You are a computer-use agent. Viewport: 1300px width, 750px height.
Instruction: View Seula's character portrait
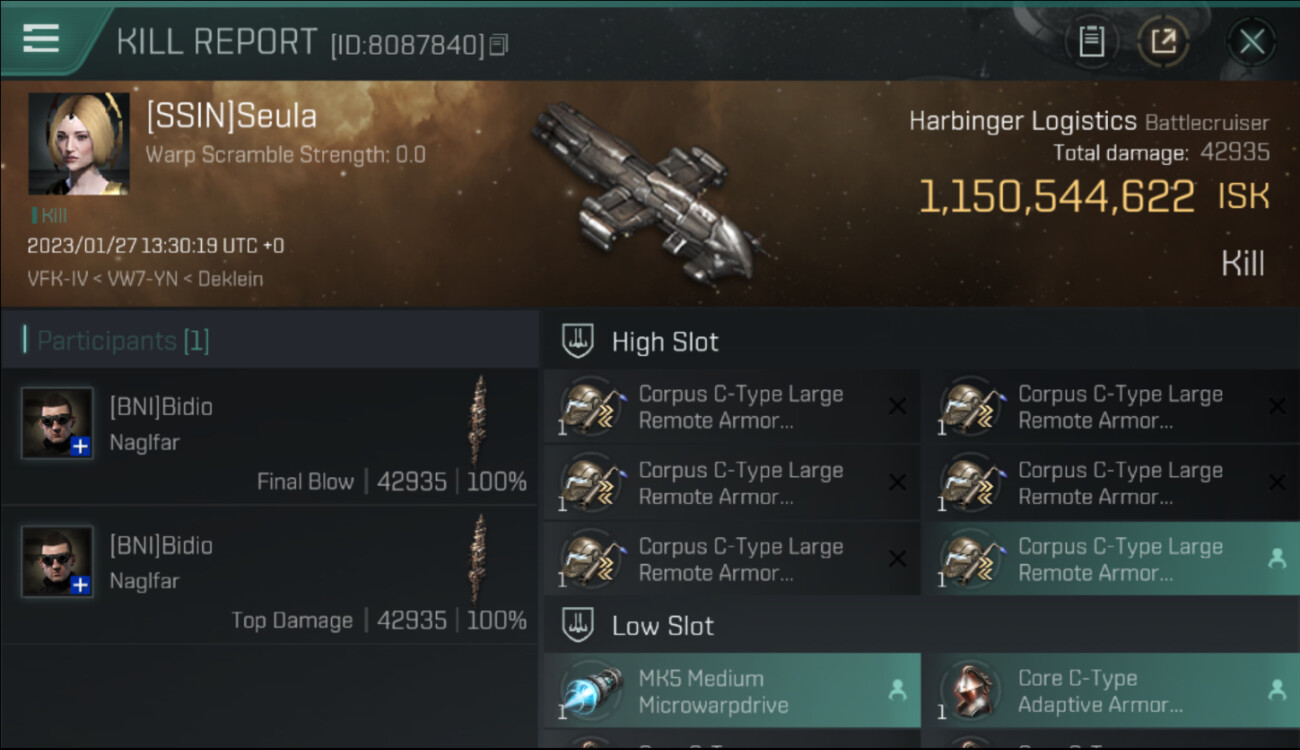click(x=79, y=143)
